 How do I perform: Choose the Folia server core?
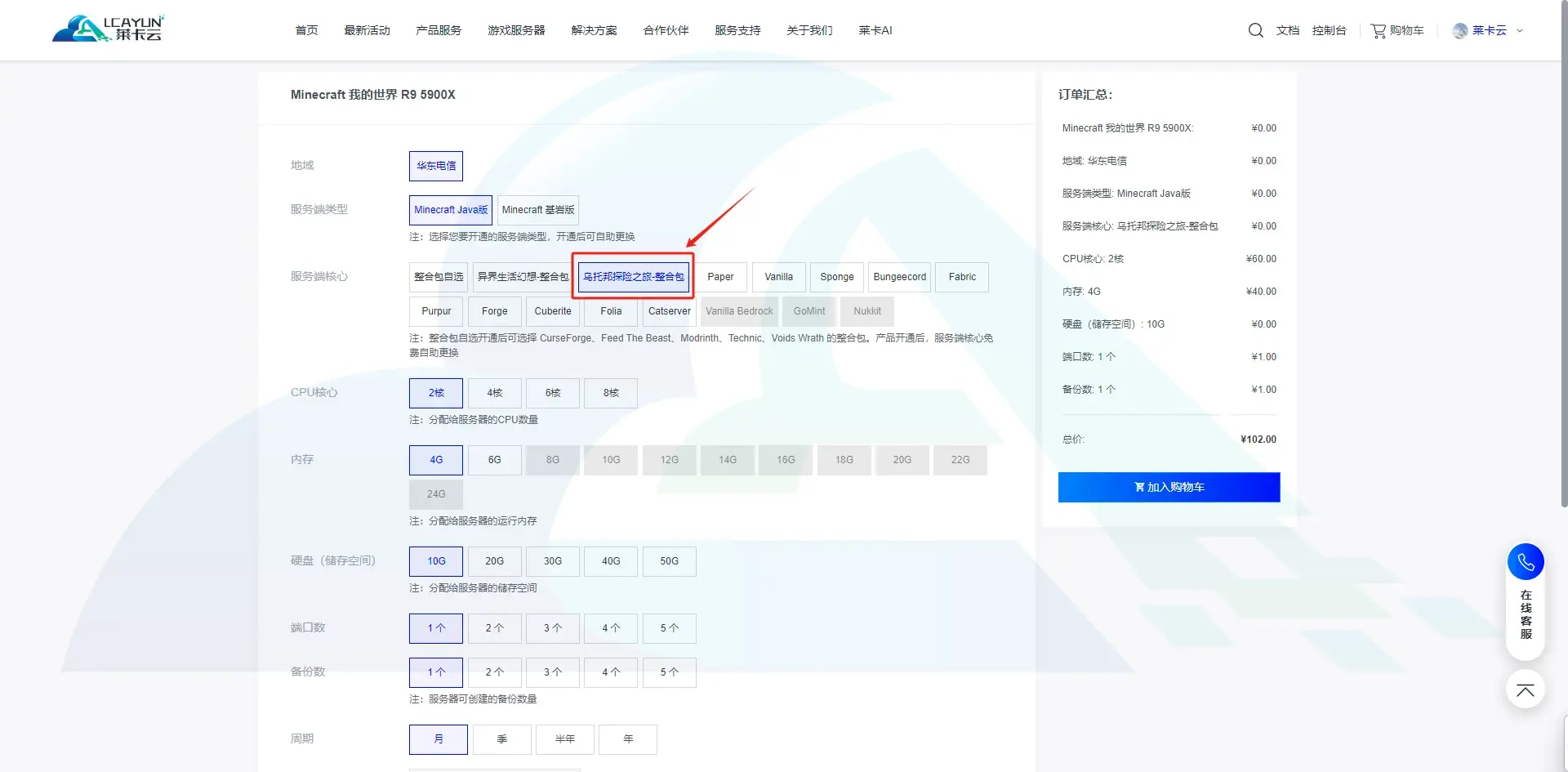611,311
